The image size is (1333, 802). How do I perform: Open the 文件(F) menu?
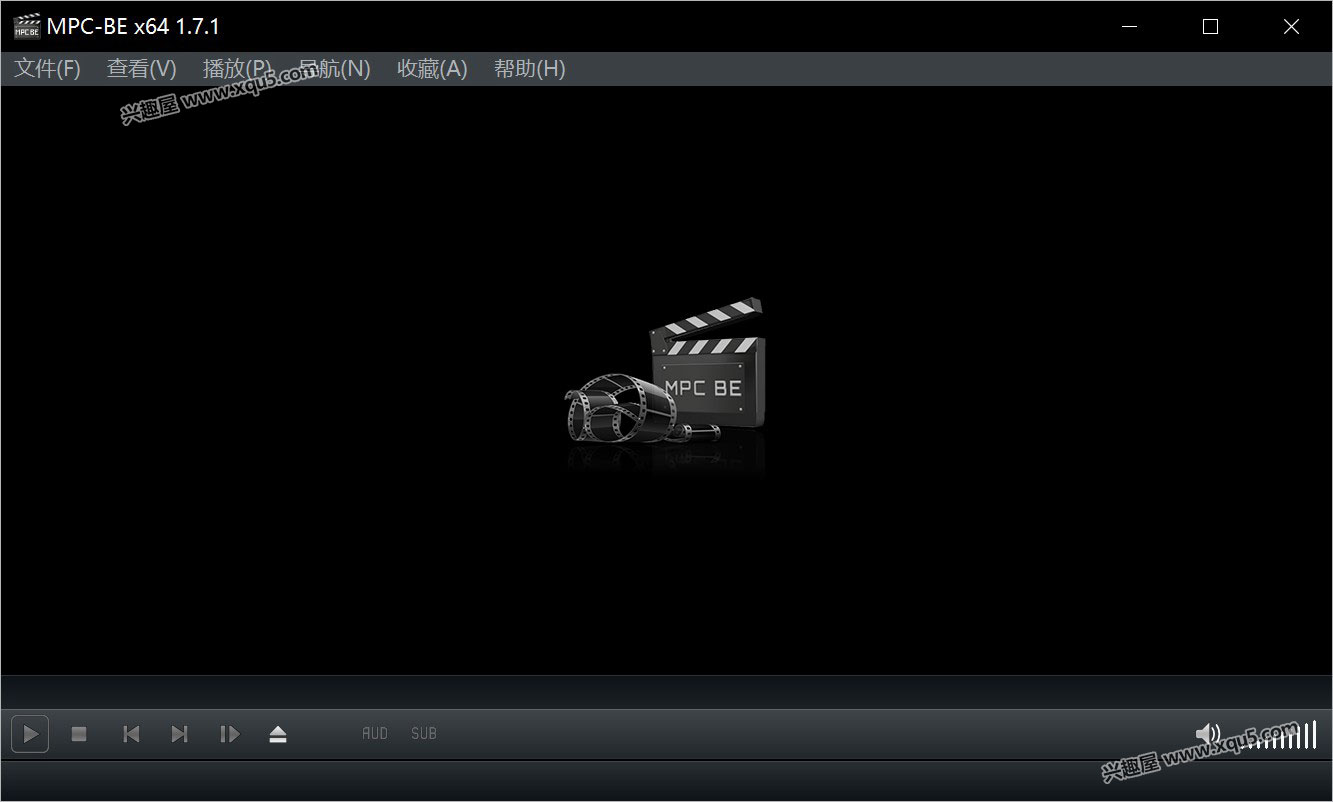point(47,69)
